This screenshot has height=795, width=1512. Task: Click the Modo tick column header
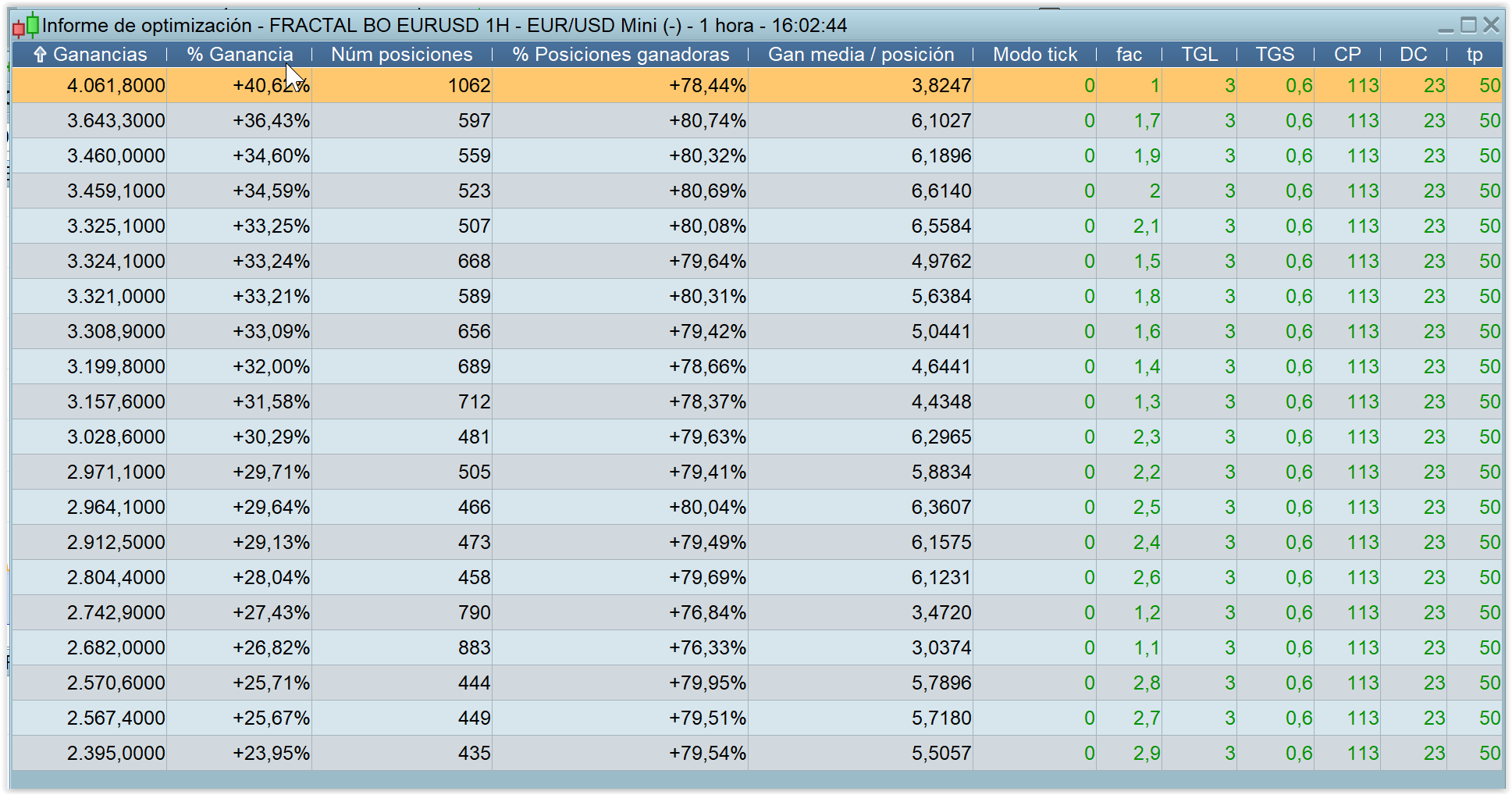tap(1035, 55)
